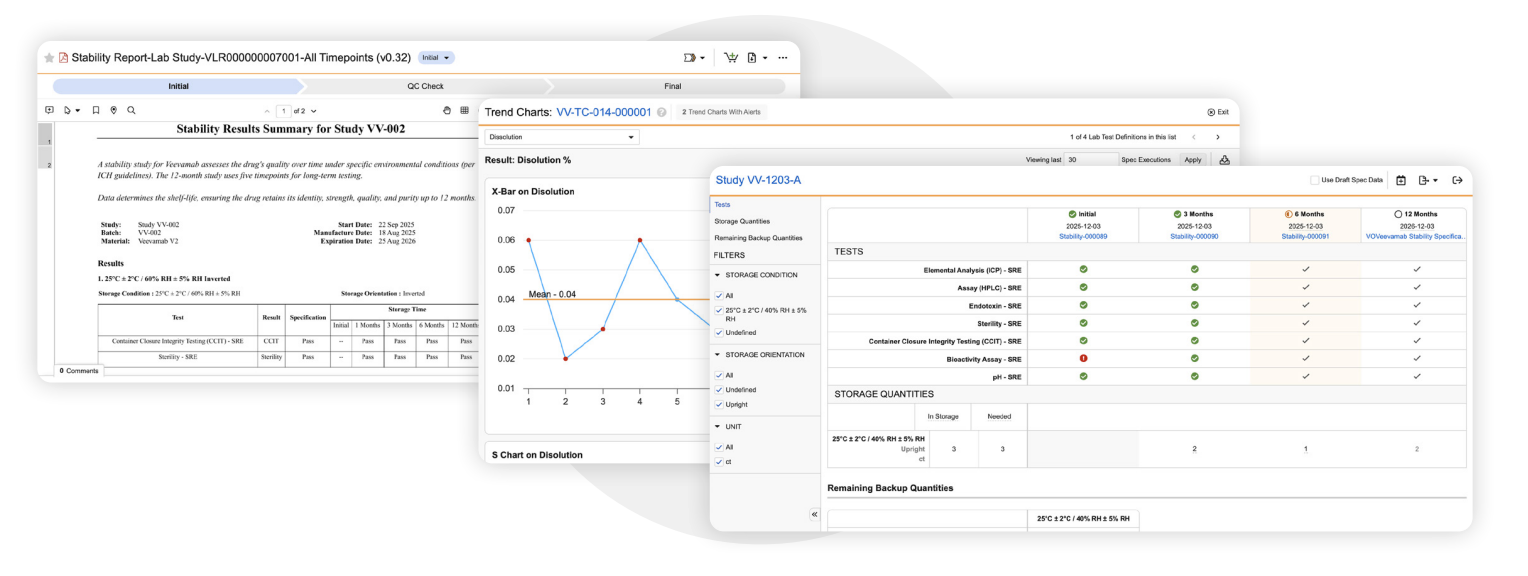This screenshot has width=1528, height=576.
Task: Click the bookmark icon in PDF toolbar
Action: click(x=95, y=110)
